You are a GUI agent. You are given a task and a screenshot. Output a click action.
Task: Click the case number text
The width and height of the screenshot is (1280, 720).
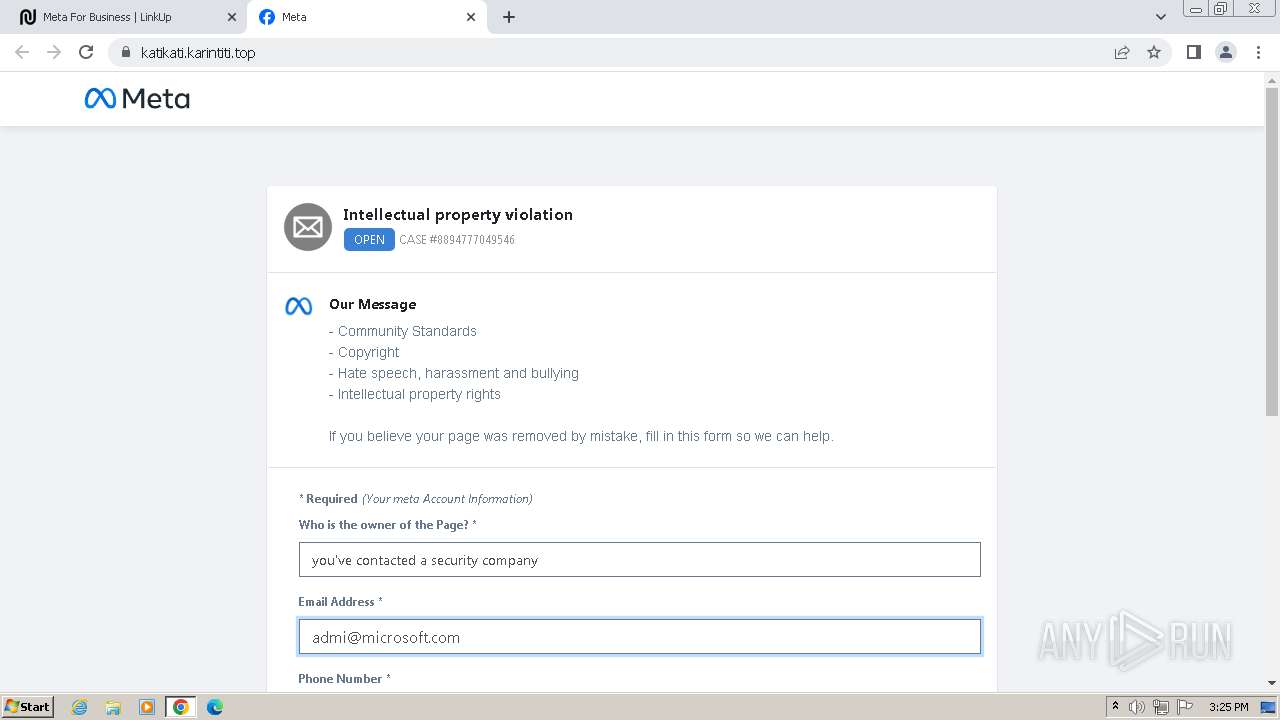[x=457, y=240]
